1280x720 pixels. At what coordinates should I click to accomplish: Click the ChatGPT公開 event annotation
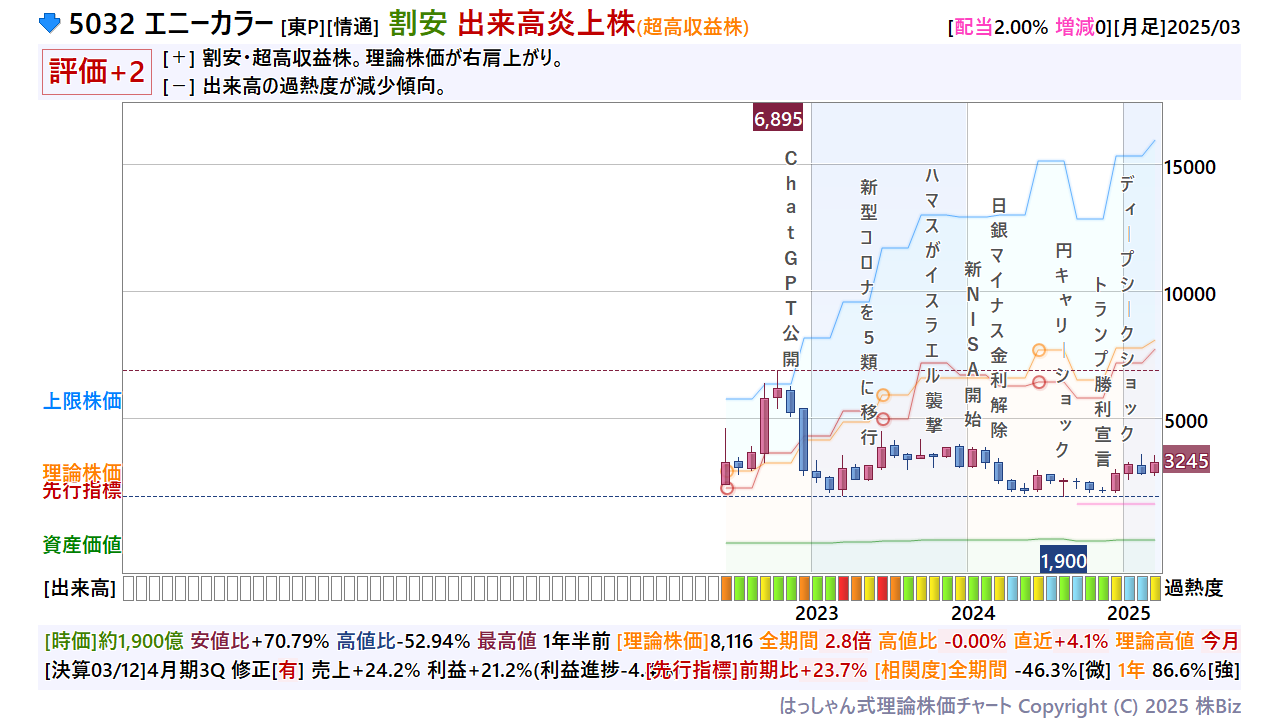coord(790,258)
